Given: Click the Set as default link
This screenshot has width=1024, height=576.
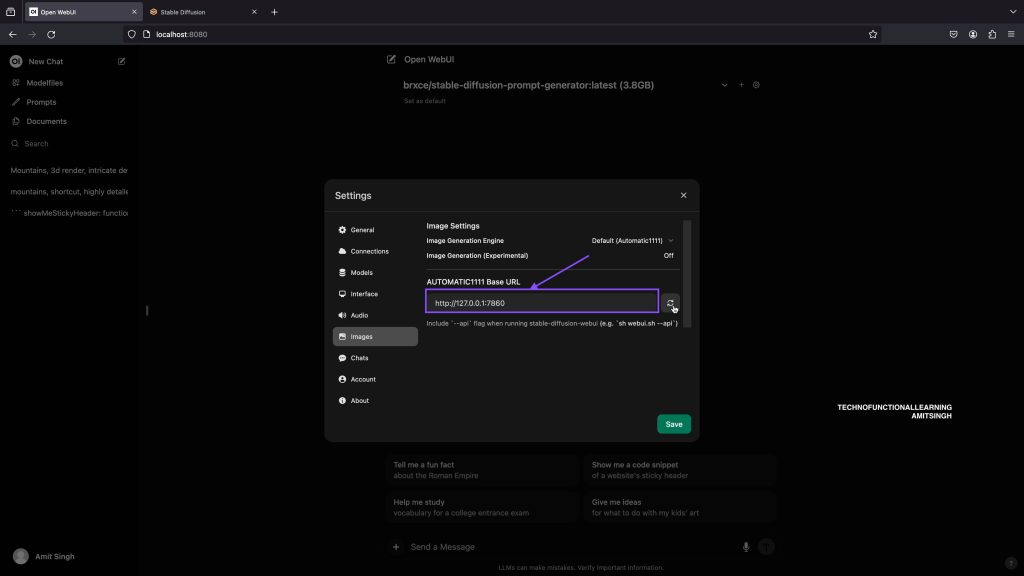Looking at the screenshot, I should click(x=424, y=101).
